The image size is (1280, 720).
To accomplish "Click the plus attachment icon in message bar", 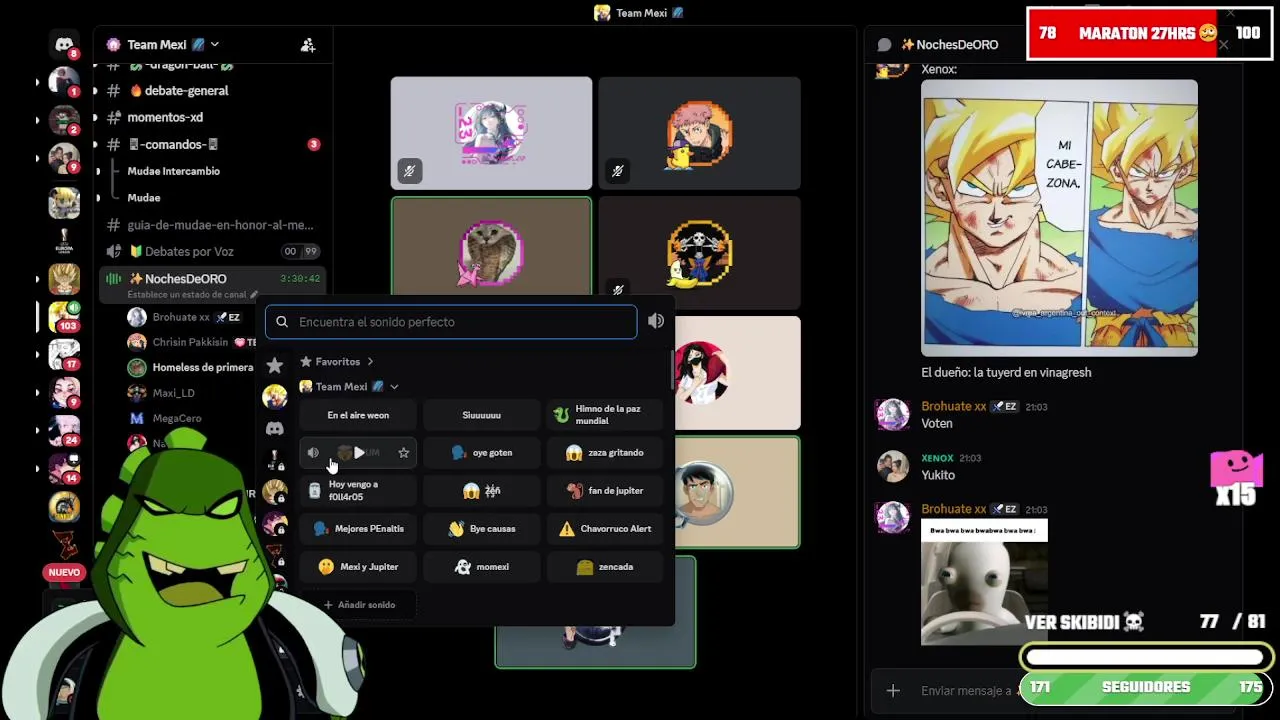I will point(893,690).
